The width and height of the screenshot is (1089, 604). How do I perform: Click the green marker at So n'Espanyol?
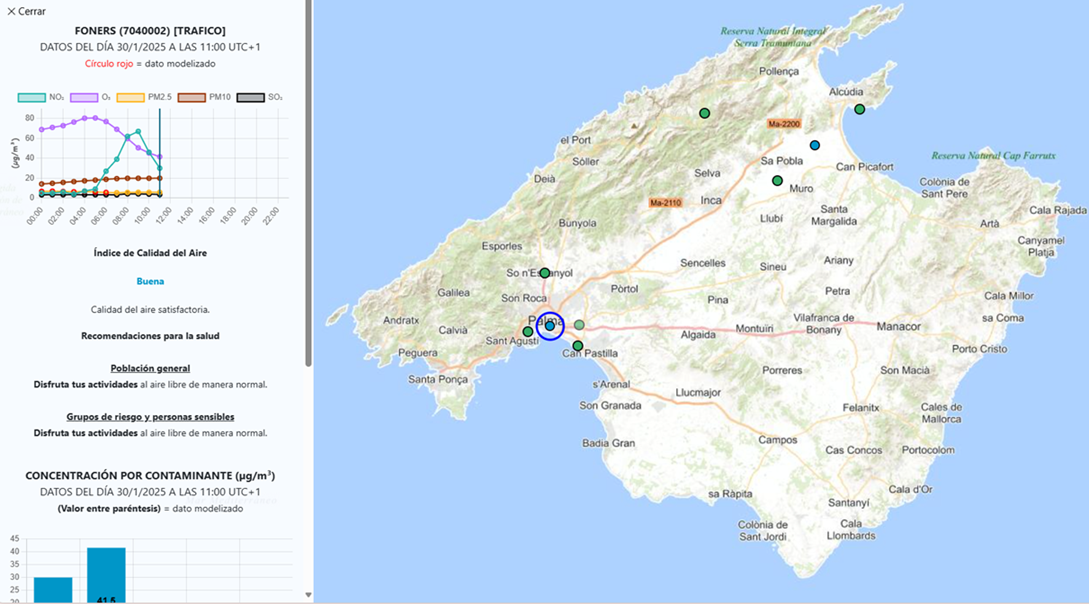(x=544, y=273)
